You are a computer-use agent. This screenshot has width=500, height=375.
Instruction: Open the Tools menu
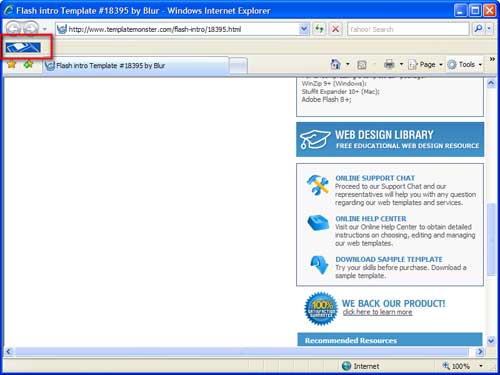pyautogui.click(x=465, y=65)
